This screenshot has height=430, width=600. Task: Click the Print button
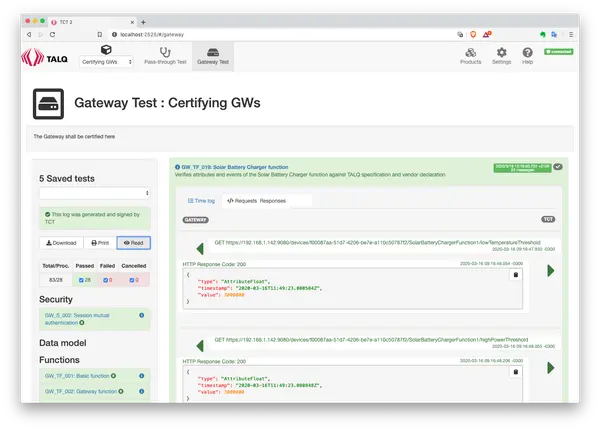[99, 242]
